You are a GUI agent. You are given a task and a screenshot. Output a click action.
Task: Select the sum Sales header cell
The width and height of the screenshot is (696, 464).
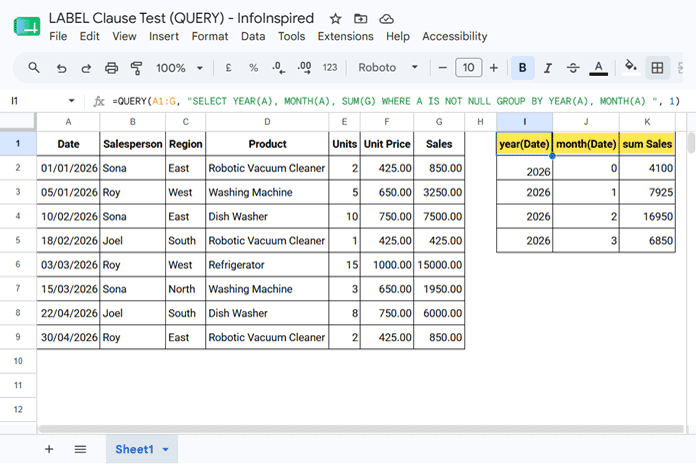(647, 144)
